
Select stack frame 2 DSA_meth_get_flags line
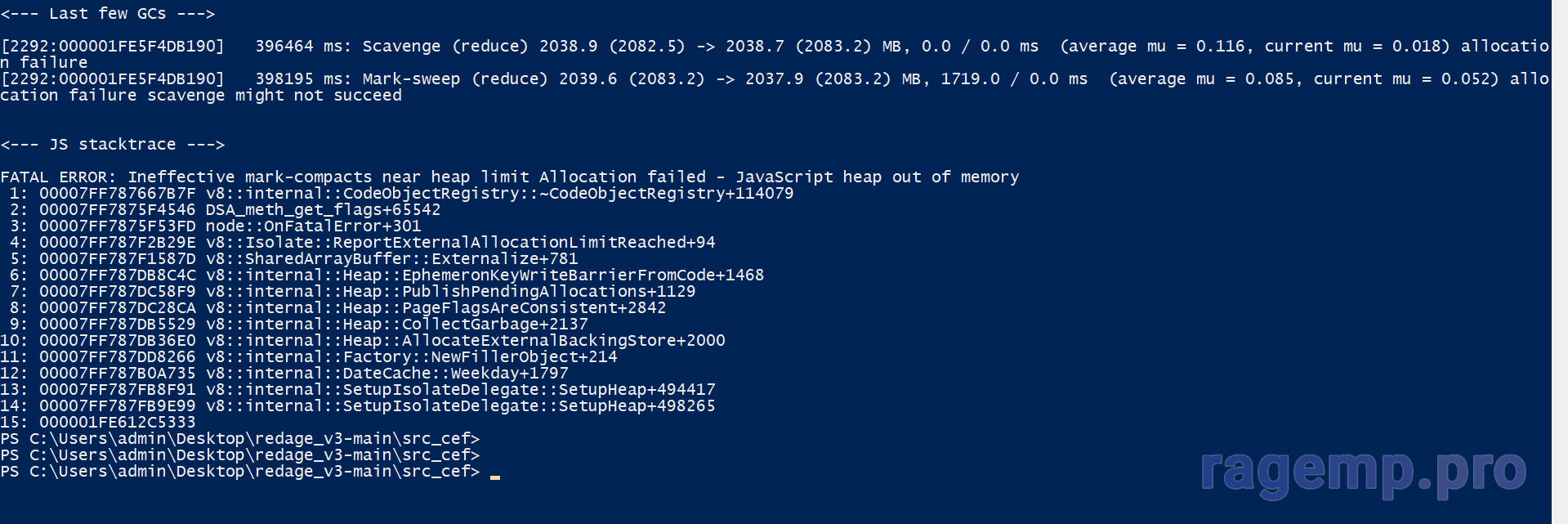click(x=225, y=210)
